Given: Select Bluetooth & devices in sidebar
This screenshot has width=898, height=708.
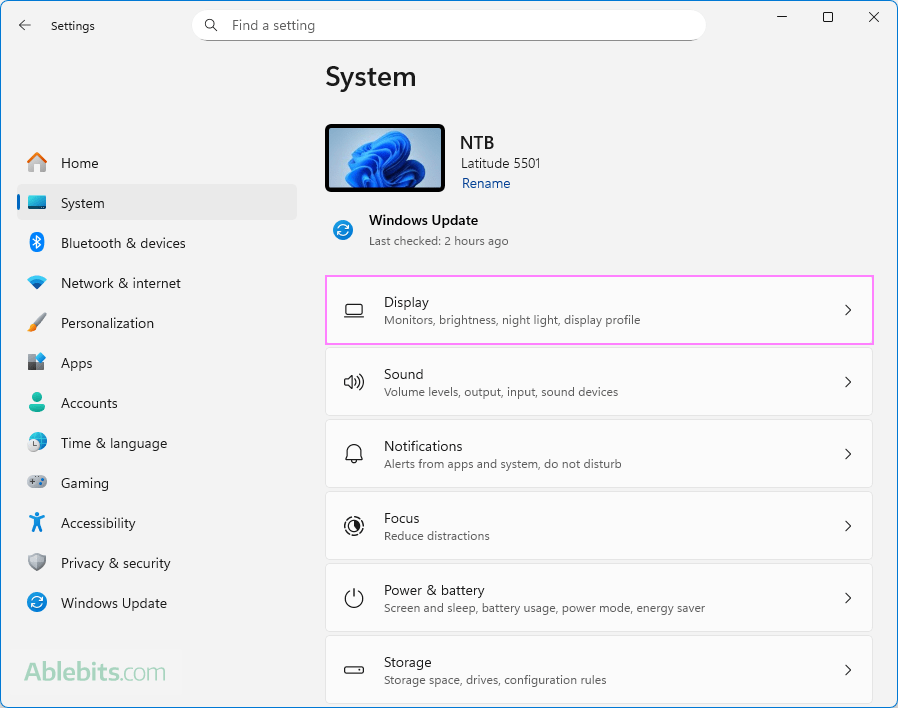Looking at the screenshot, I should [x=157, y=243].
